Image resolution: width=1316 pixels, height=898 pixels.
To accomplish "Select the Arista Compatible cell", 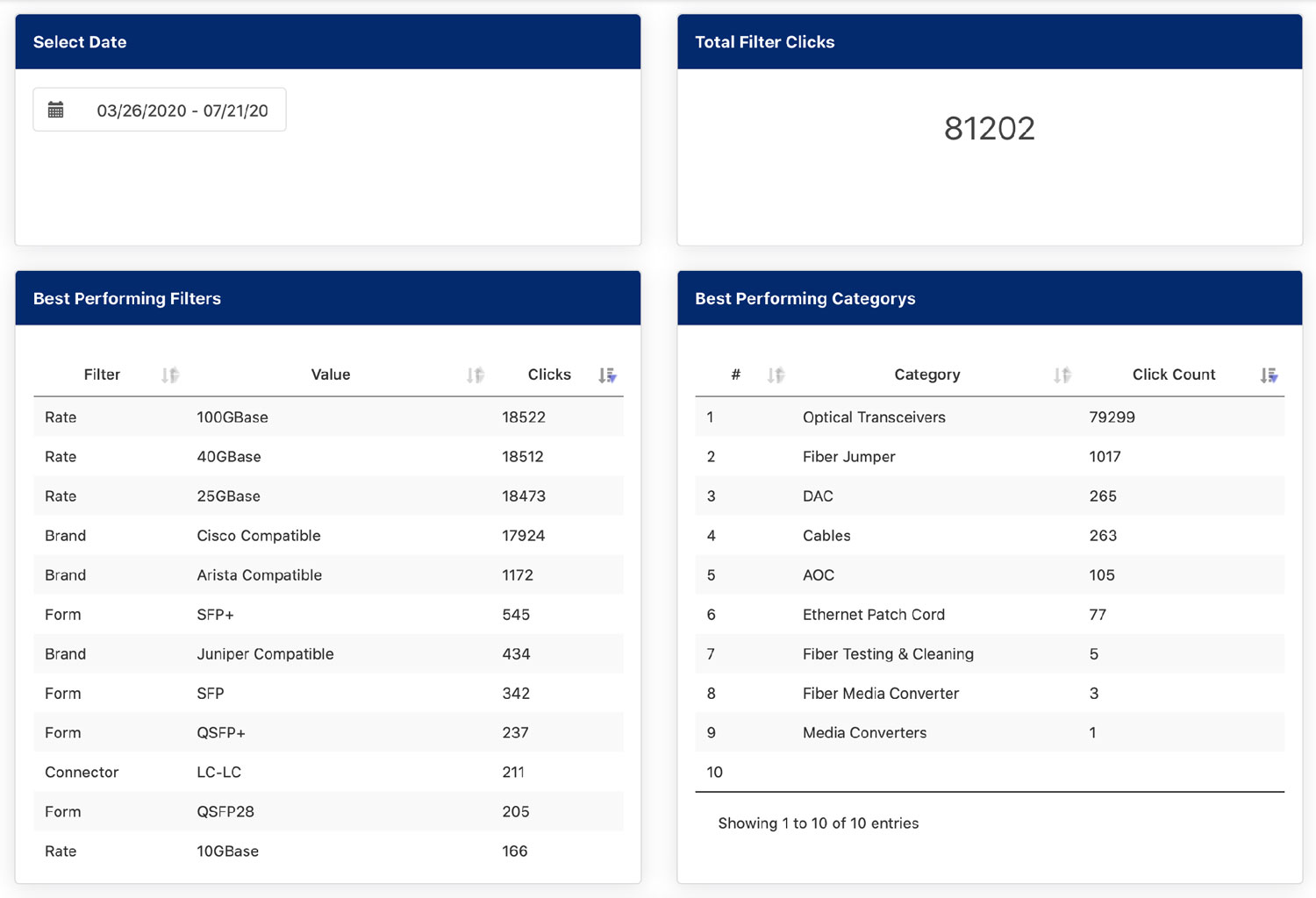I will pos(260,575).
